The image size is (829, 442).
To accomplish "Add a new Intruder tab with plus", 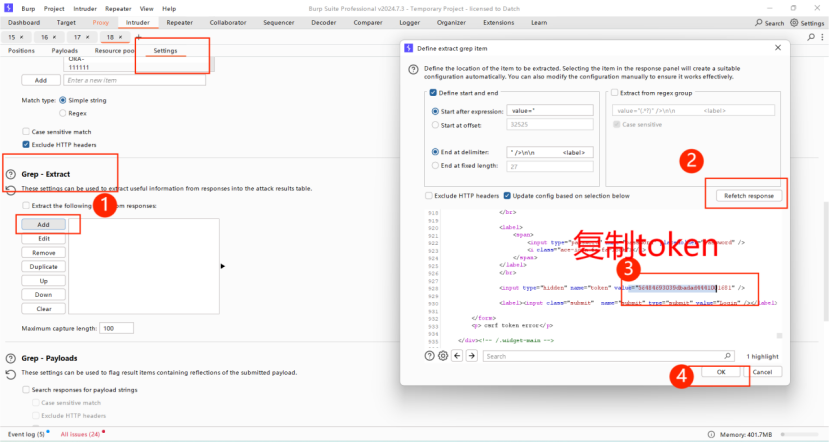I will pyautogui.click(x=139, y=38).
